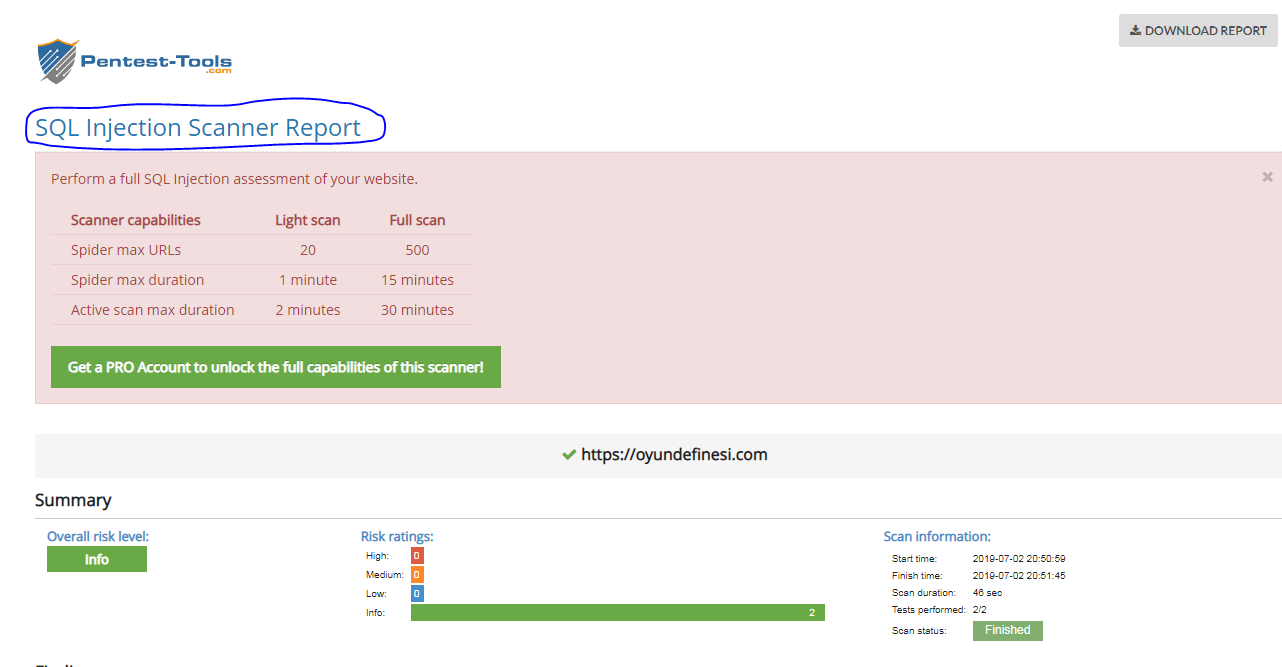Click the orange Medium risk count box

click(x=417, y=575)
